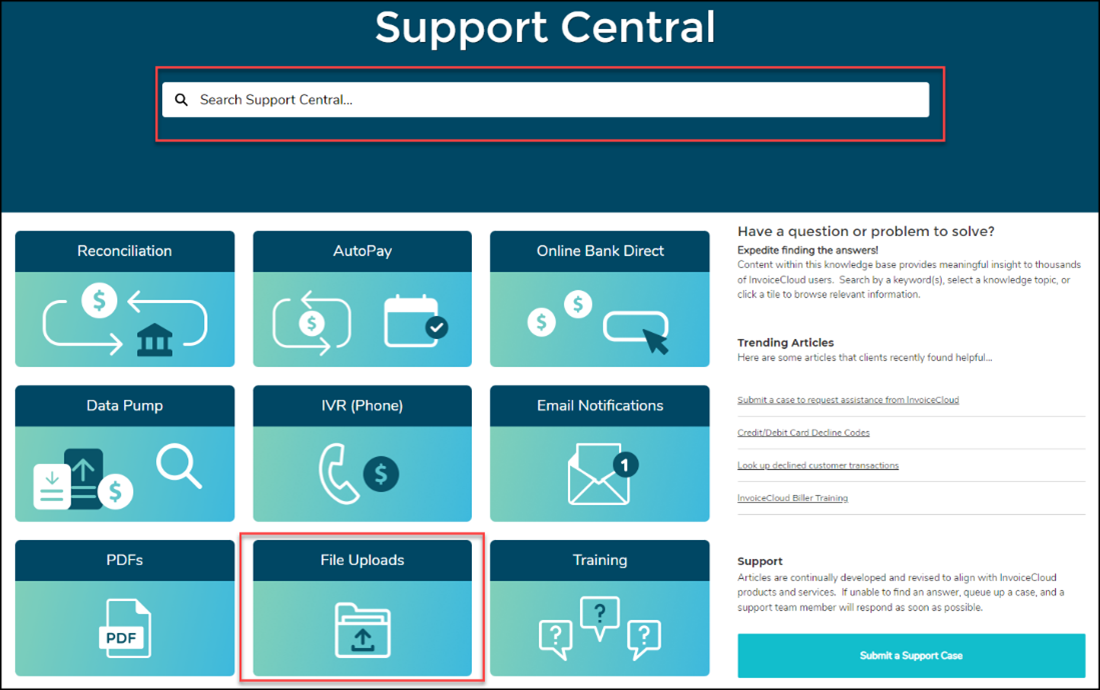Open 'InvoiceCloud Biller Training' article link
The height and width of the screenshot is (690, 1100).
(x=793, y=498)
